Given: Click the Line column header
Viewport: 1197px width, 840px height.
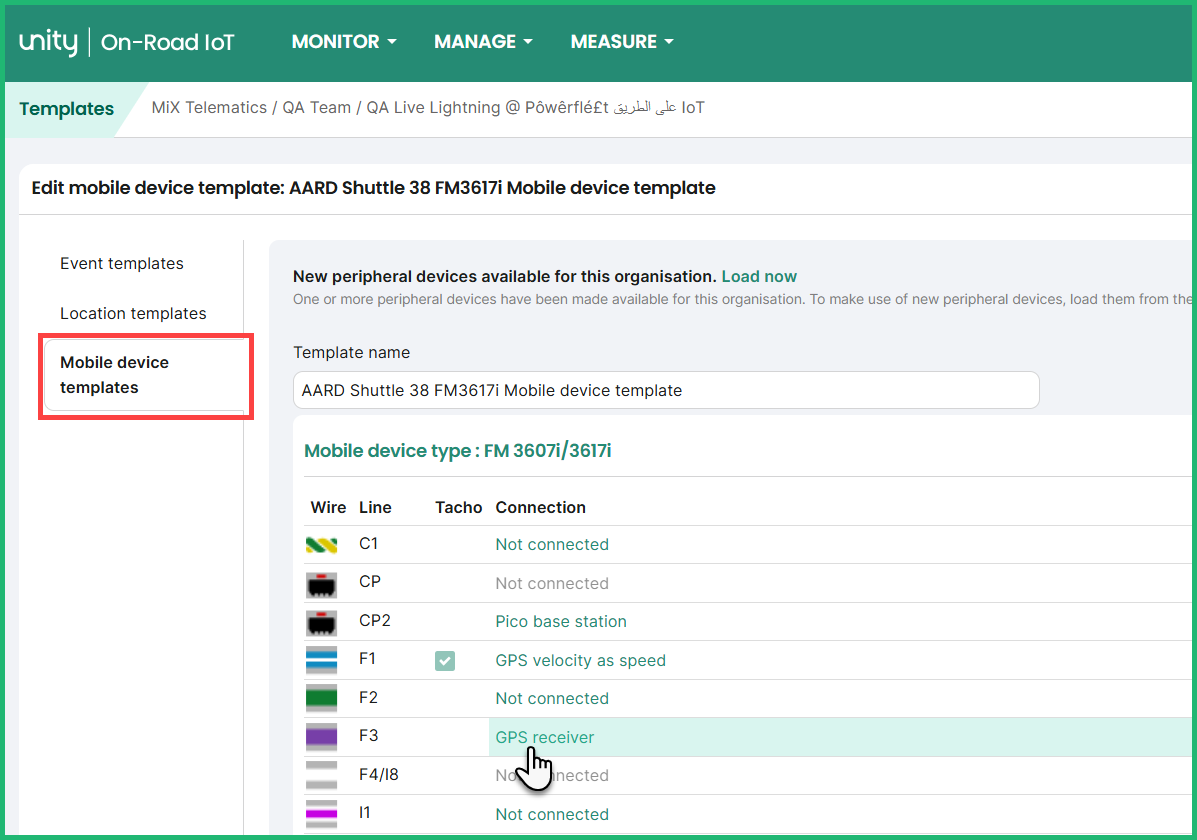Looking at the screenshot, I should pos(375,507).
